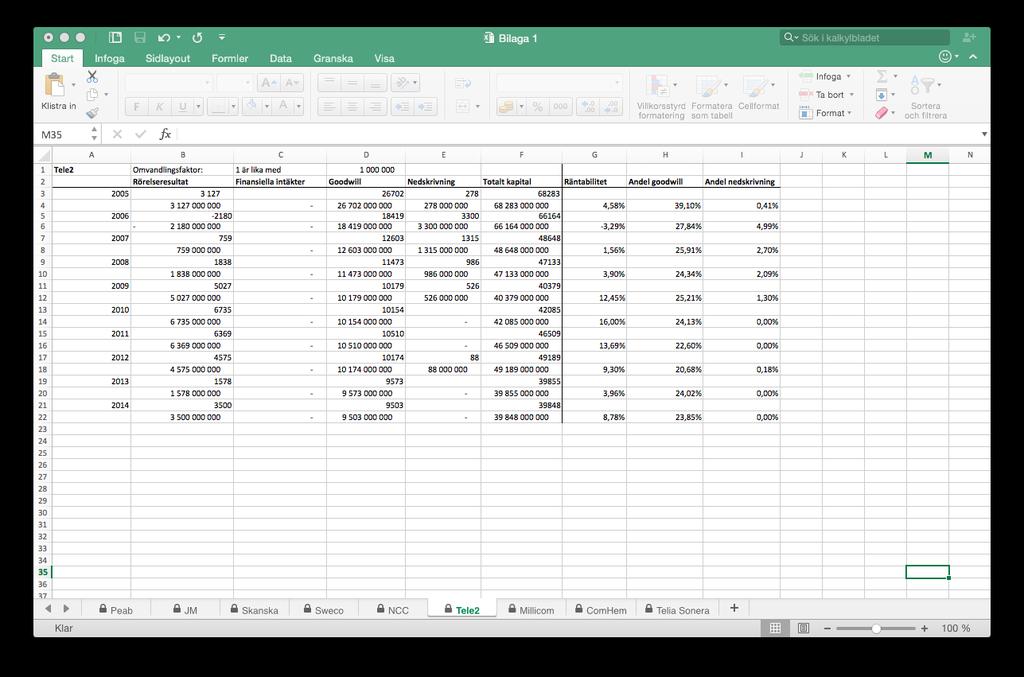Toggle bold F button
The image size is (1024, 677).
point(136,106)
